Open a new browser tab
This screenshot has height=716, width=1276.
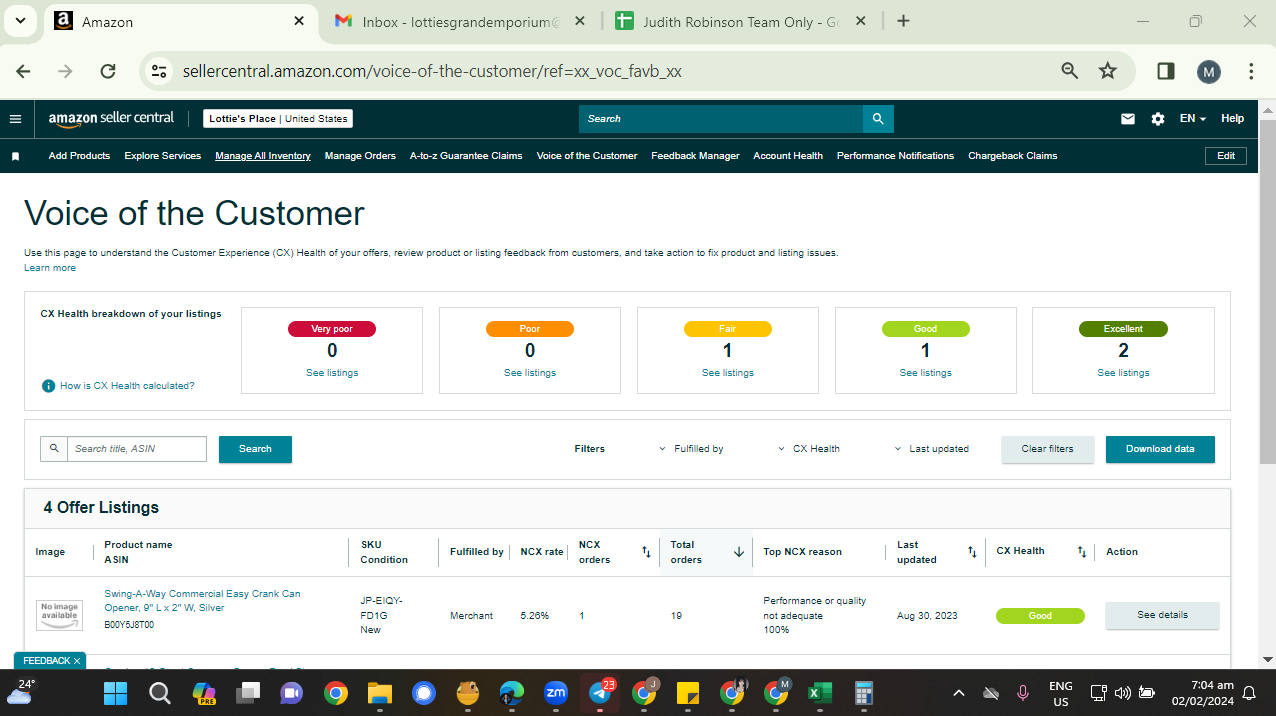(x=903, y=21)
